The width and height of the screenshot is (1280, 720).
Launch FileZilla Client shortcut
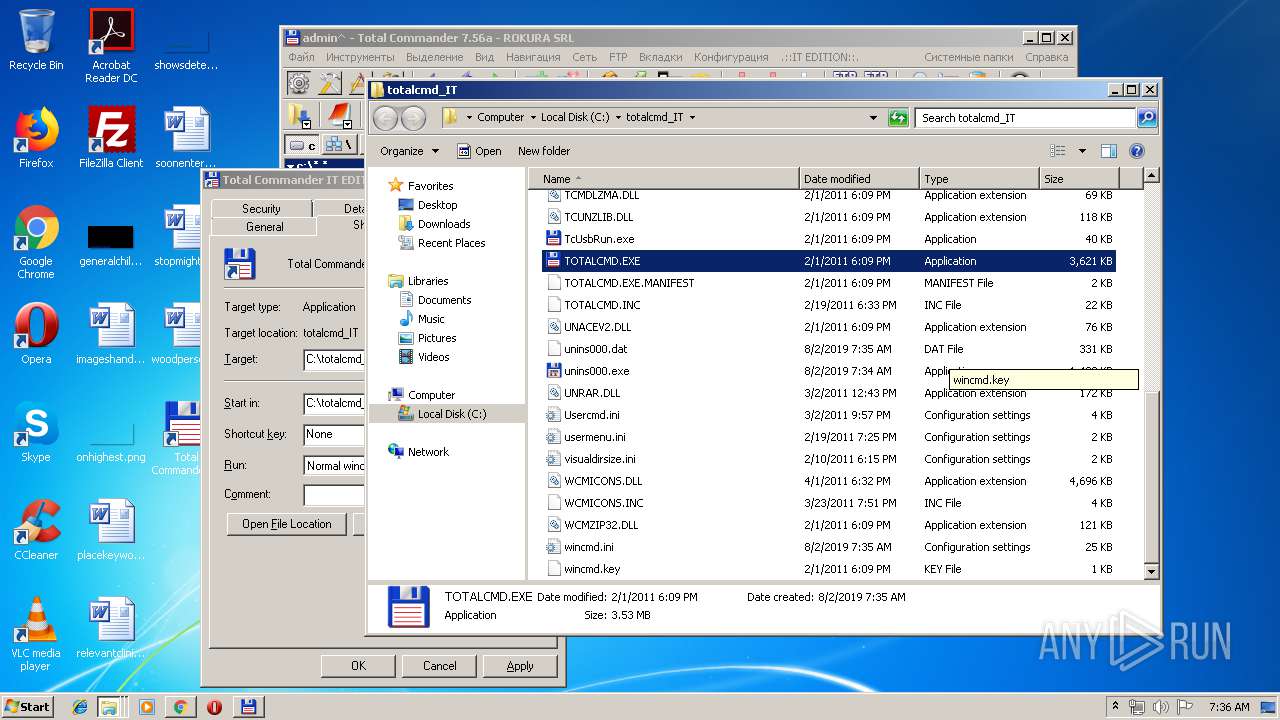[x=111, y=138]
